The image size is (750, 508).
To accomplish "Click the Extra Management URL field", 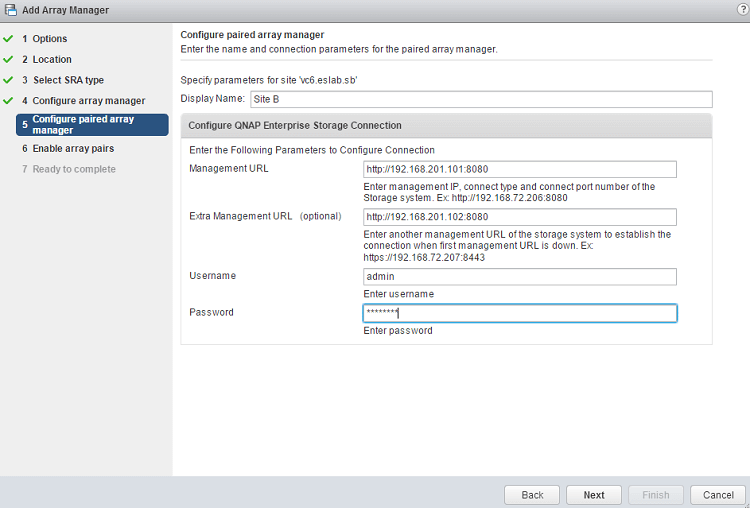I will point(520,217).
